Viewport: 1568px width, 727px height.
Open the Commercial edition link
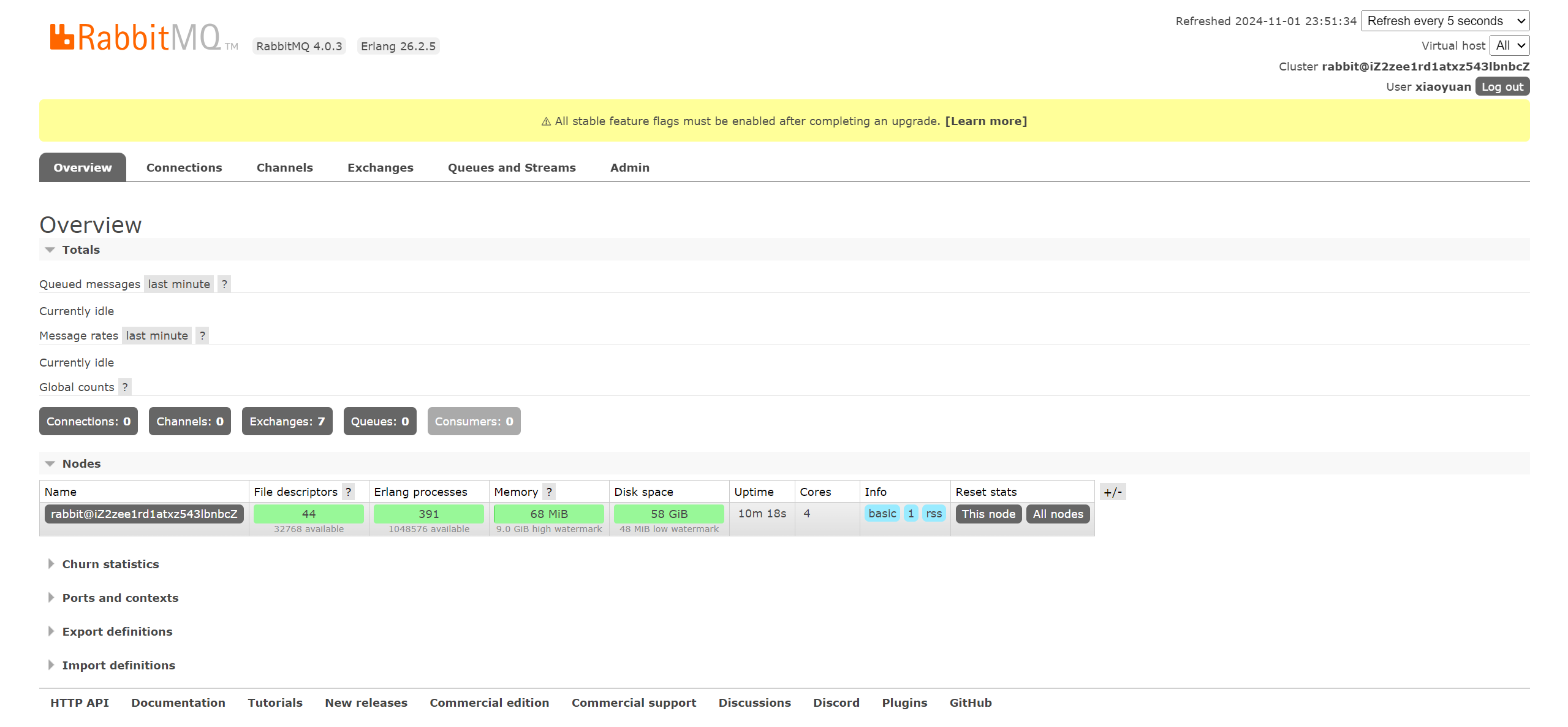point(490,702)
